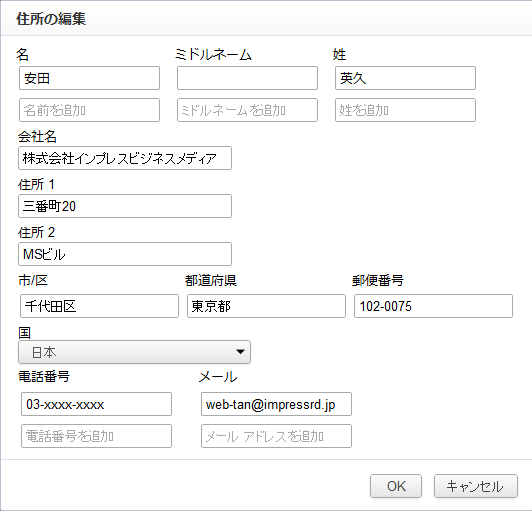Viewport: 532px width, 511px height.
Task: Click the 電話番号 field with 03-xxxx-xxxx
Action: pyautogui.click(x=96, y=404)
